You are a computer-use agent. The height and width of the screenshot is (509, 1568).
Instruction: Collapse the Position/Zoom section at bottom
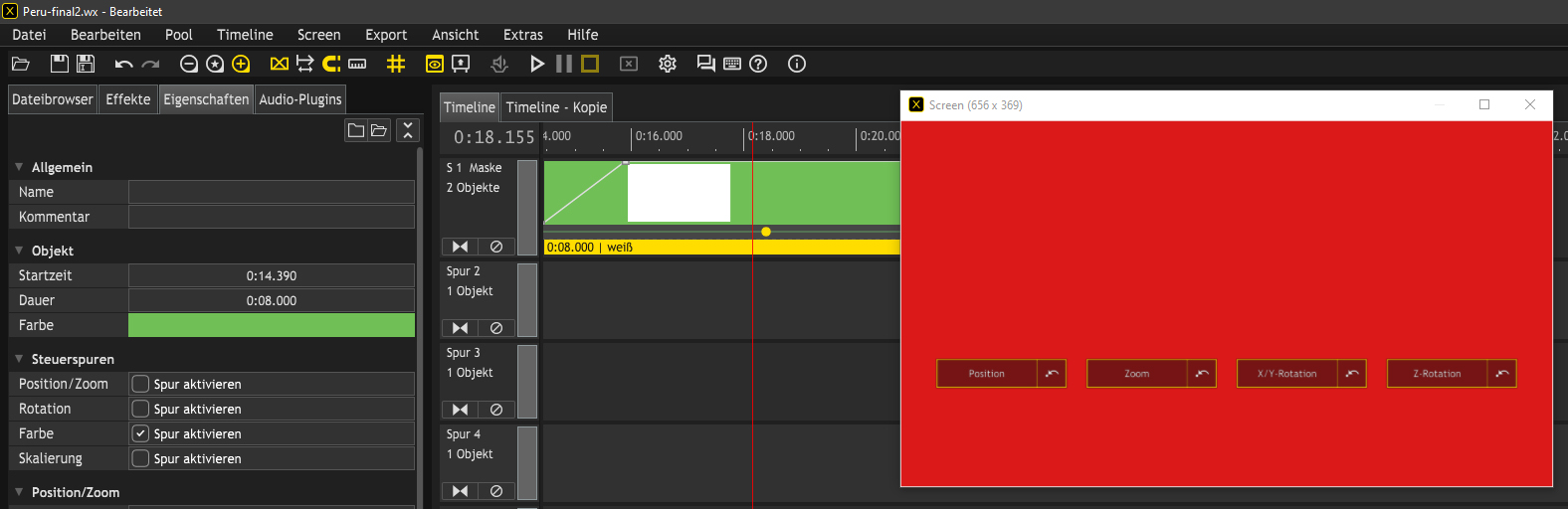tap(19, 492)
